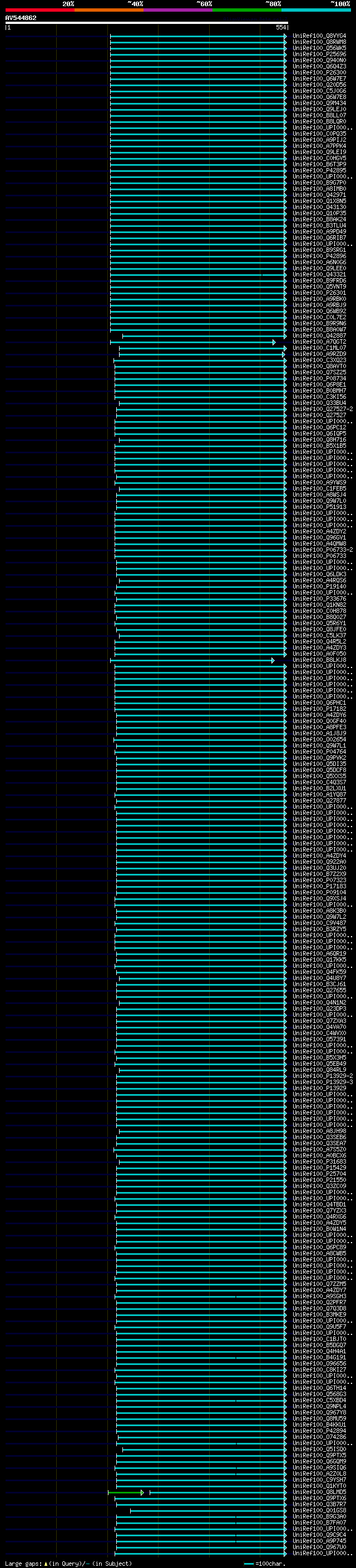Select hit label UniRef100_P13929-3
Screen dimensions: 356x1568
pos(323,1082)
